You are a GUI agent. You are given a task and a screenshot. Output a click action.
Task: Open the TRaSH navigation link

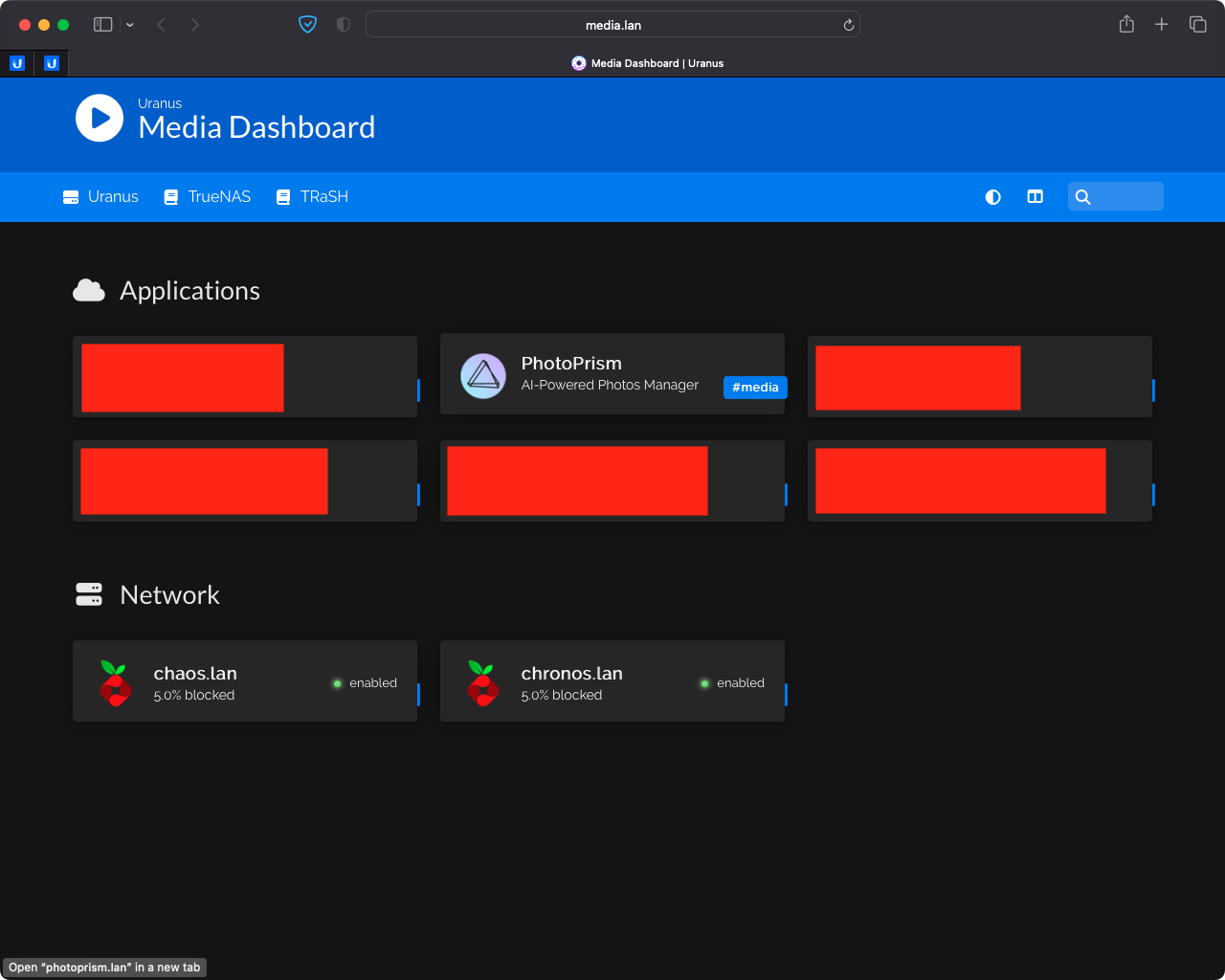click(313, 197)
